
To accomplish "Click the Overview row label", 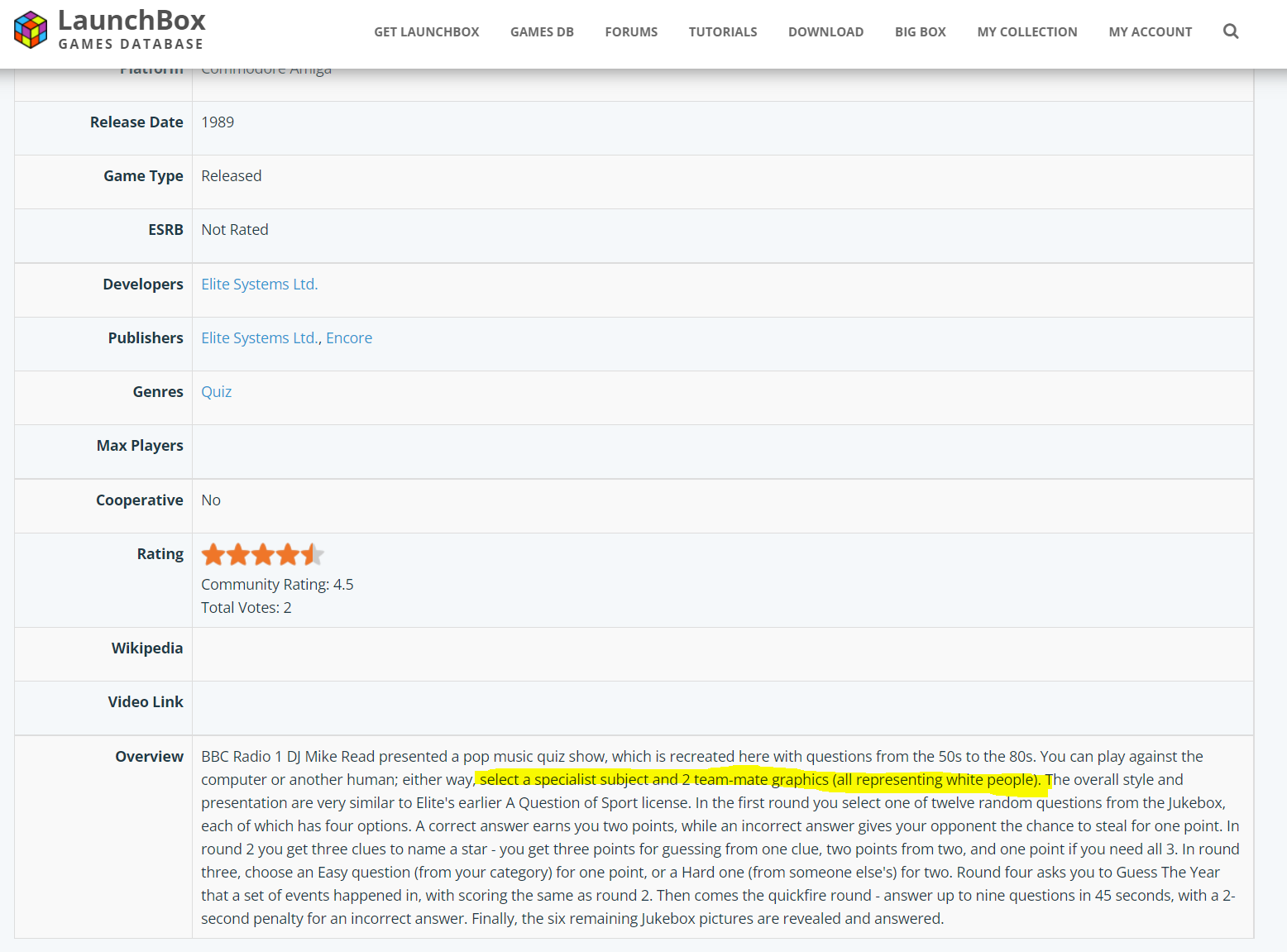I will click(x=149, y=756).
